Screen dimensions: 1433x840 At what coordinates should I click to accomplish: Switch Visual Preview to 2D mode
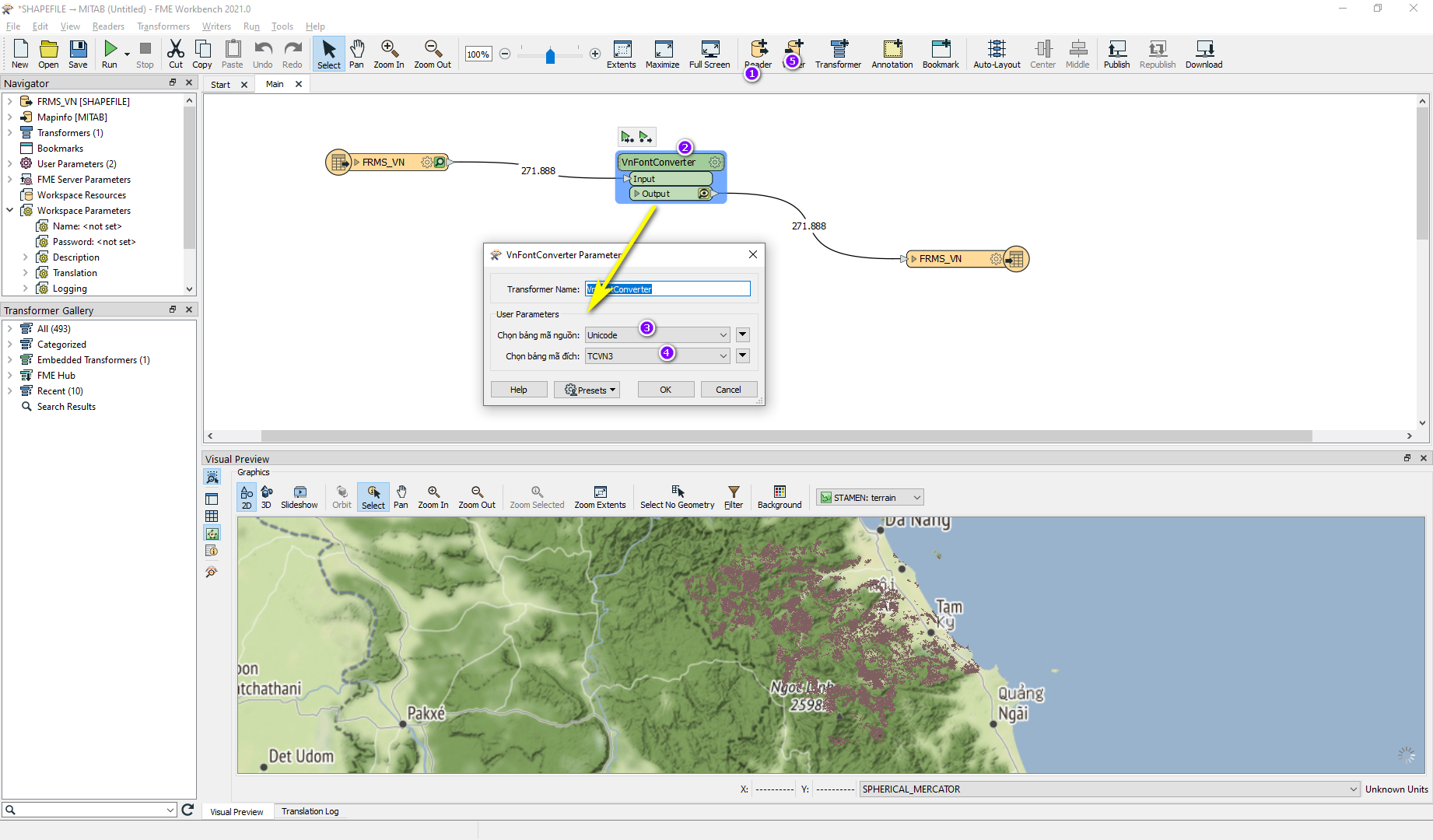tap(247, 497)
